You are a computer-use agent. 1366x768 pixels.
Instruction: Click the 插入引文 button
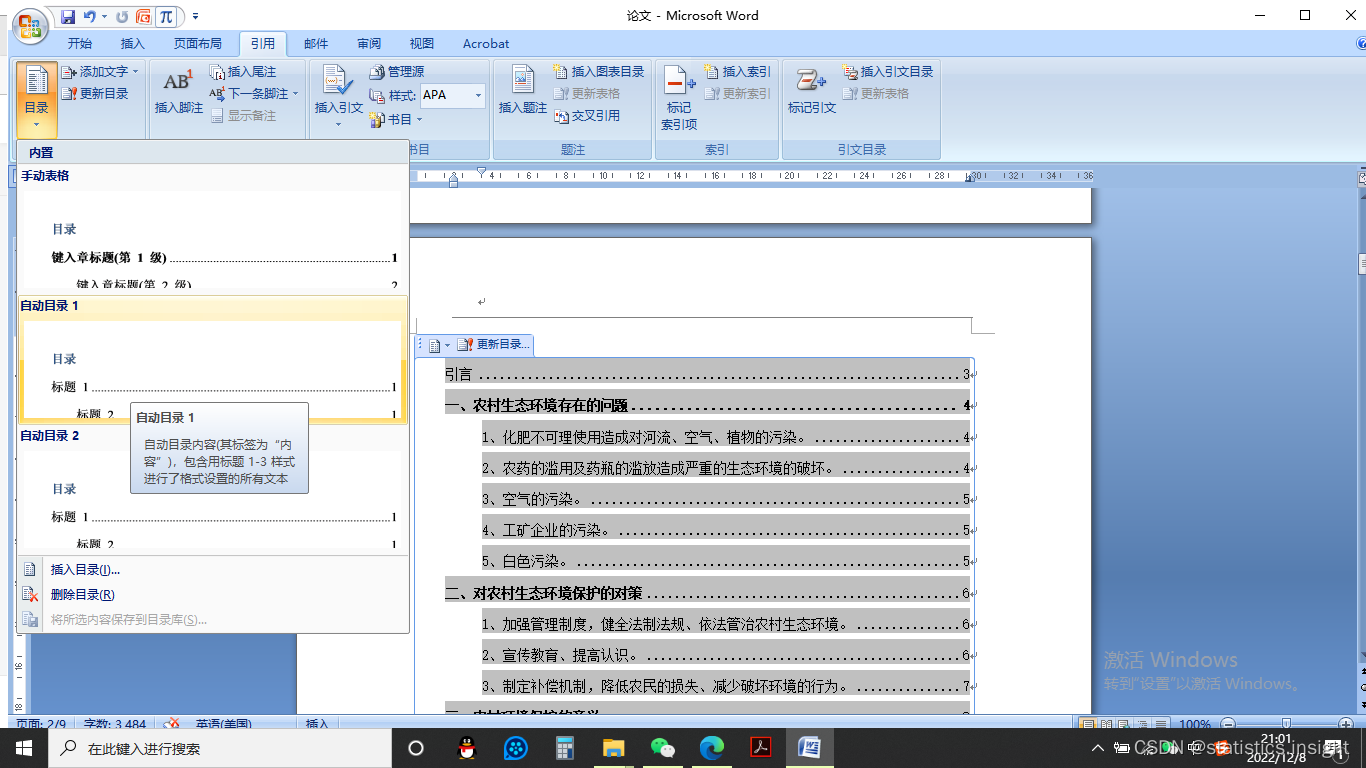pos(339,96)
